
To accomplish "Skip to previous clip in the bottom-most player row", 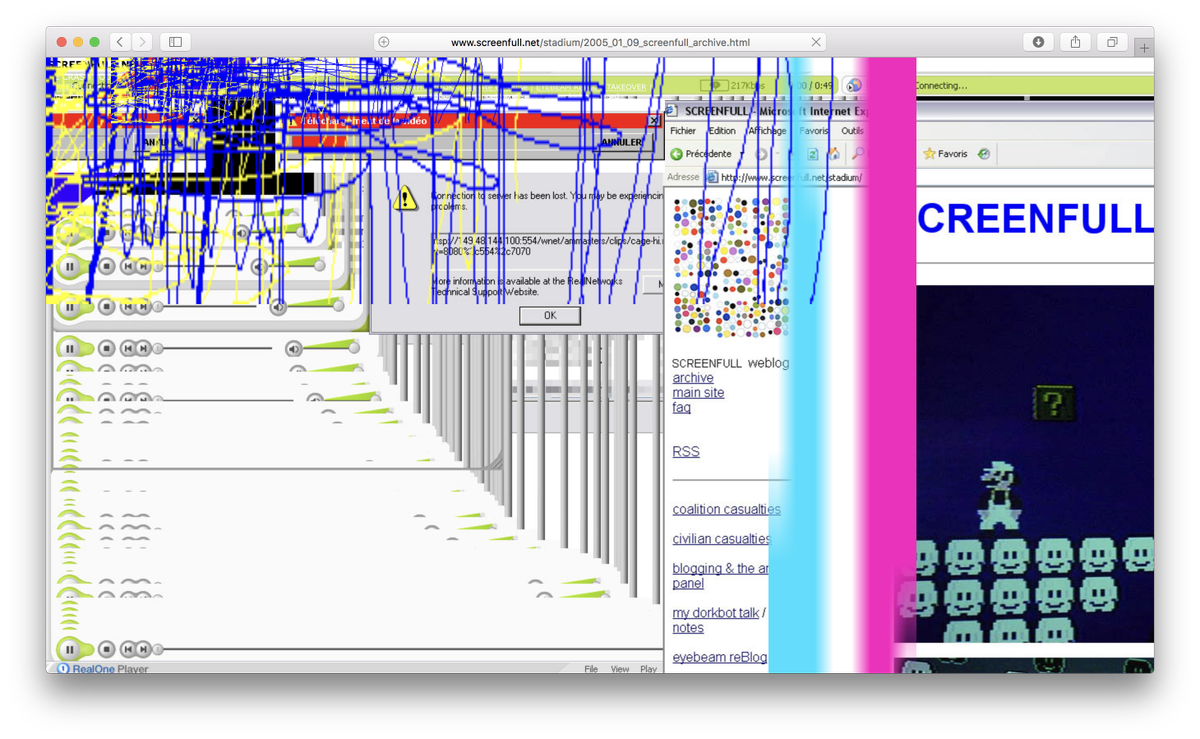I will [x=128, y=649].
